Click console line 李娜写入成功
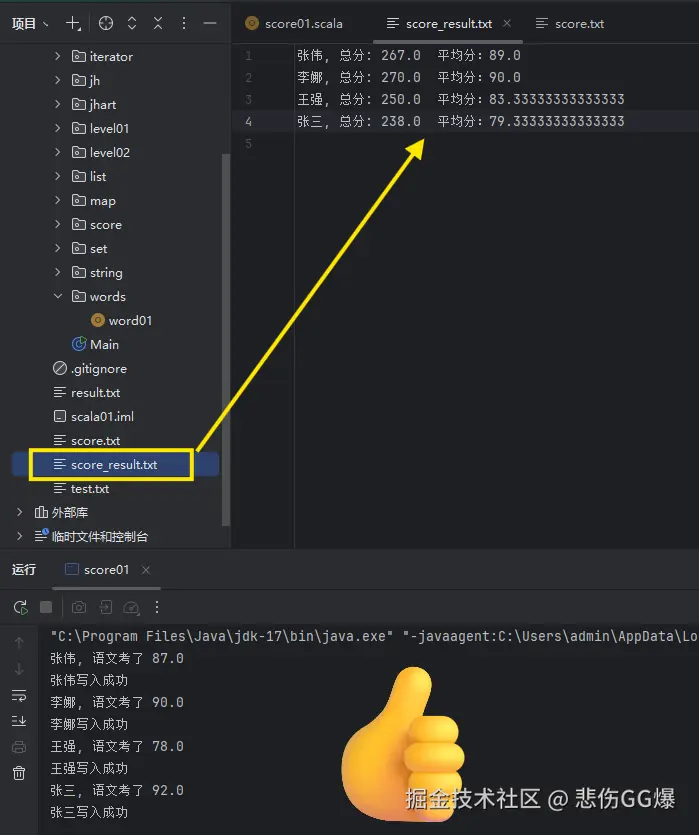This screenshot has height=835, width=699. tap(89, 724)
